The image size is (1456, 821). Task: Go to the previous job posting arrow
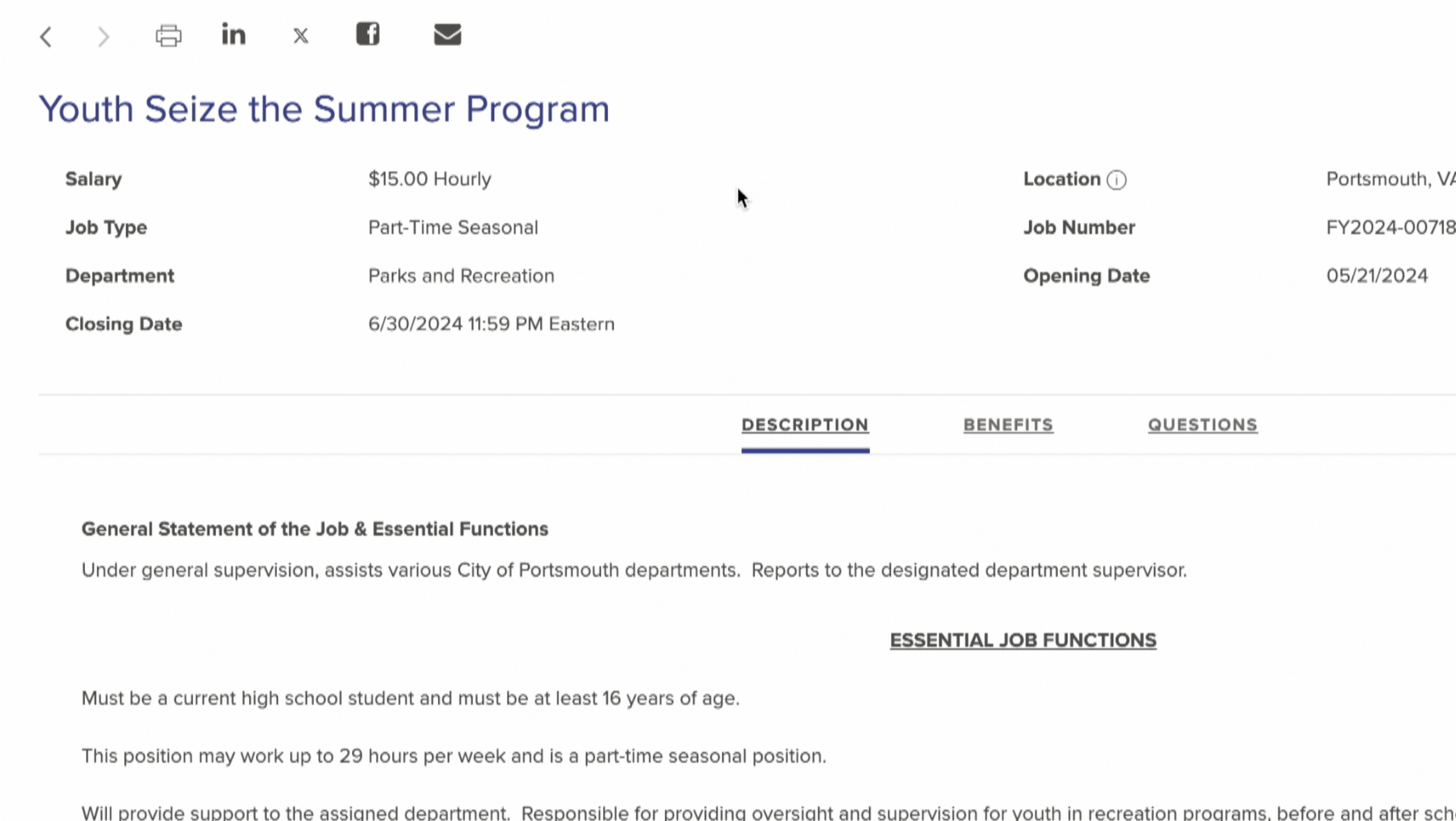point(46,37)
